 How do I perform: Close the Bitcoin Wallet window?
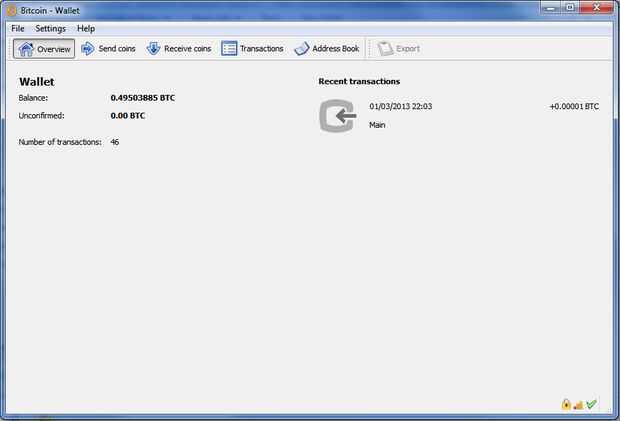click(x=597, y=8)
